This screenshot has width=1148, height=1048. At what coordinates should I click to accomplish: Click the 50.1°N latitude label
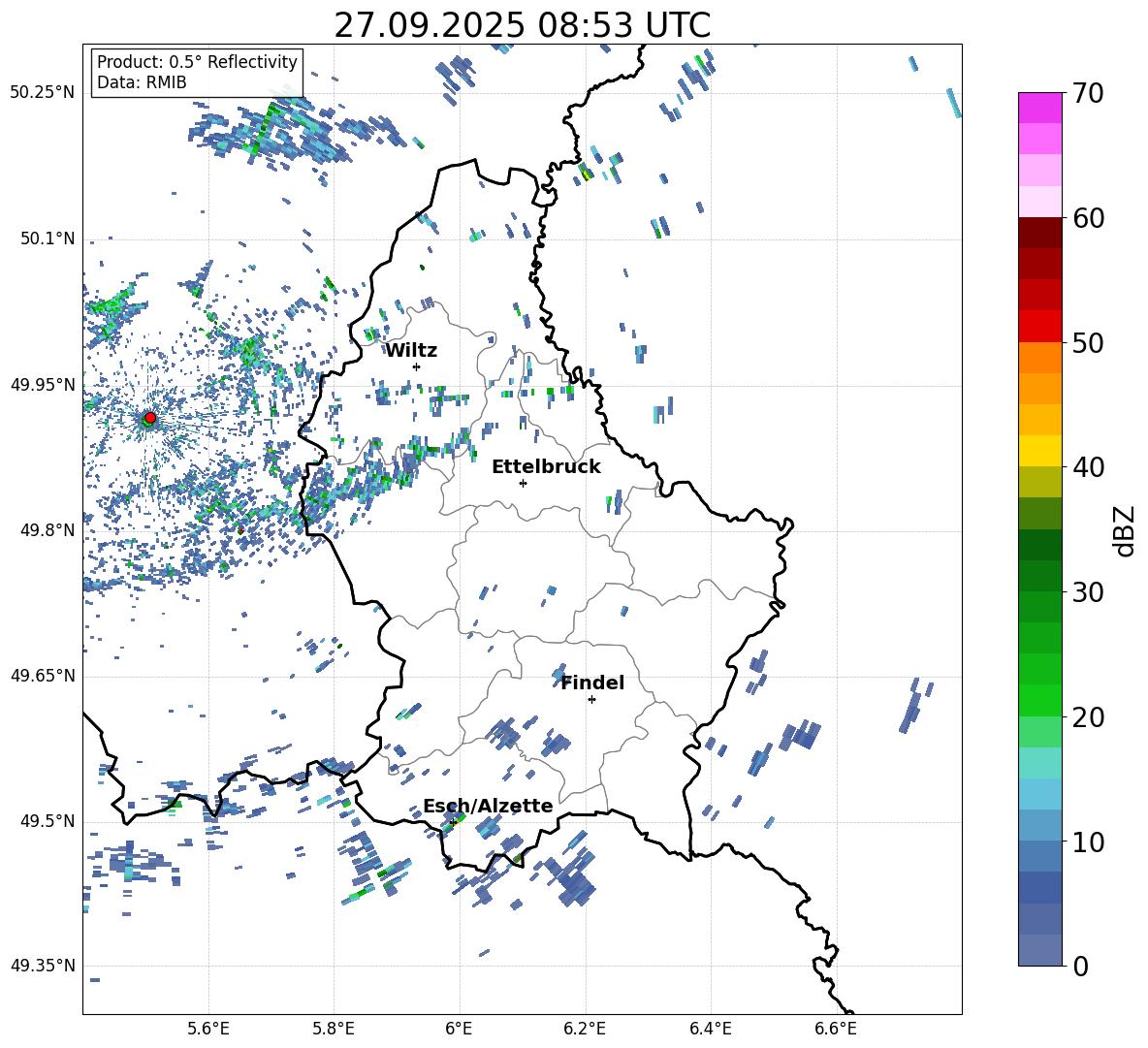(48, 238)
